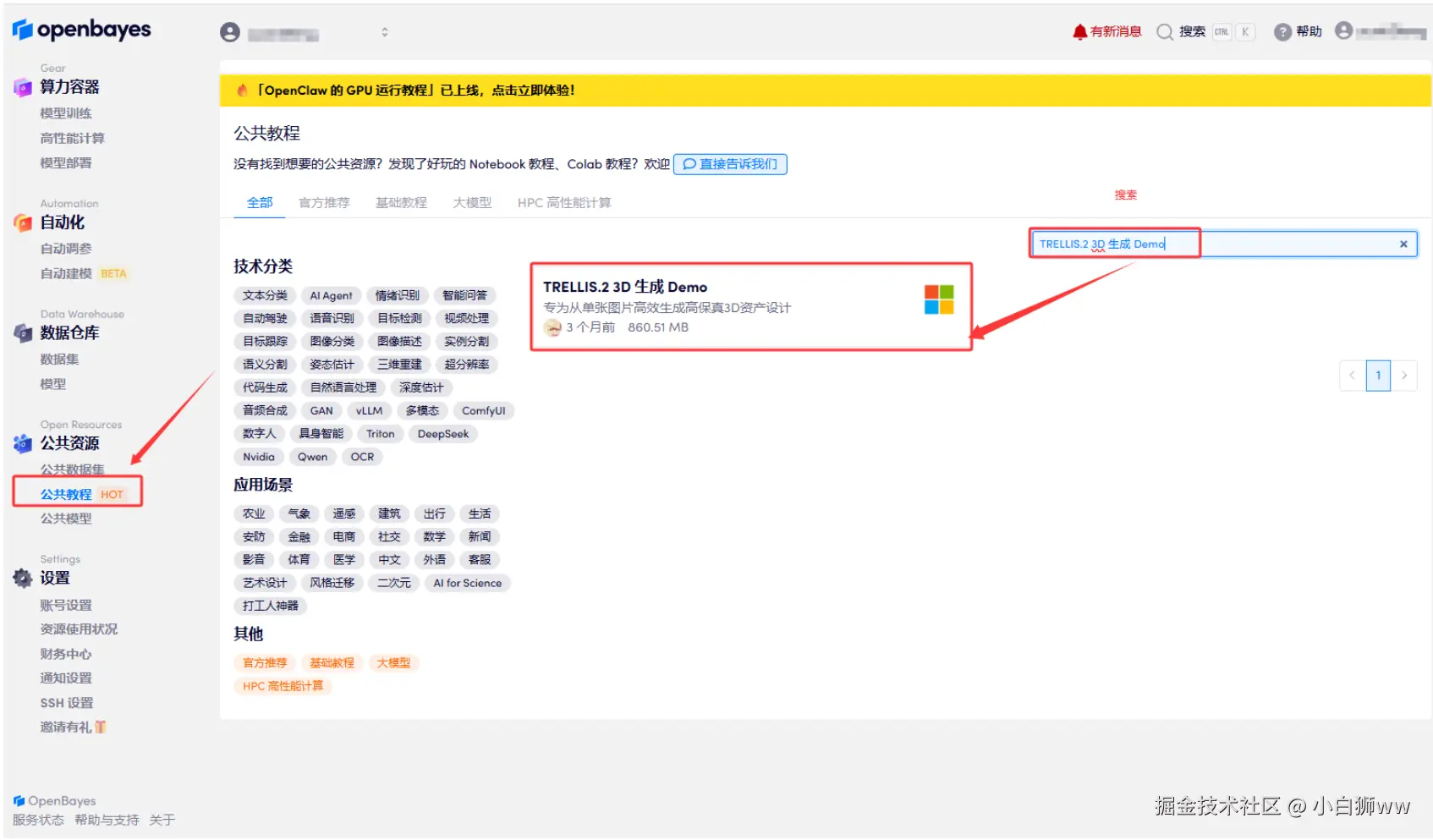Open 模型训练 in sidebar
Viewport: 1433px width, 840px height.
pos(66,113)
